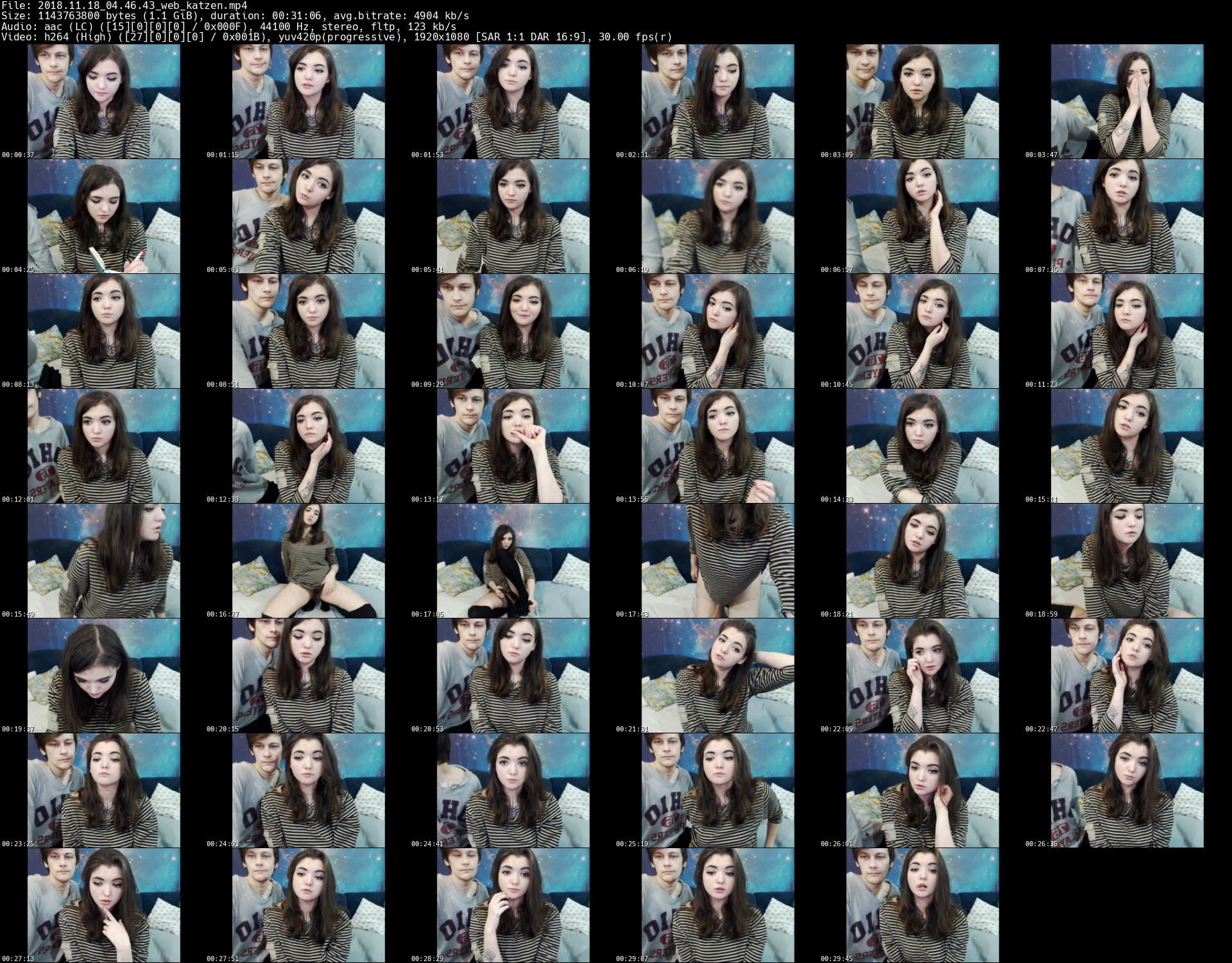Open the frame at 00:10:07
Screen dimensions: 1232x963
(x=718, y=331)
